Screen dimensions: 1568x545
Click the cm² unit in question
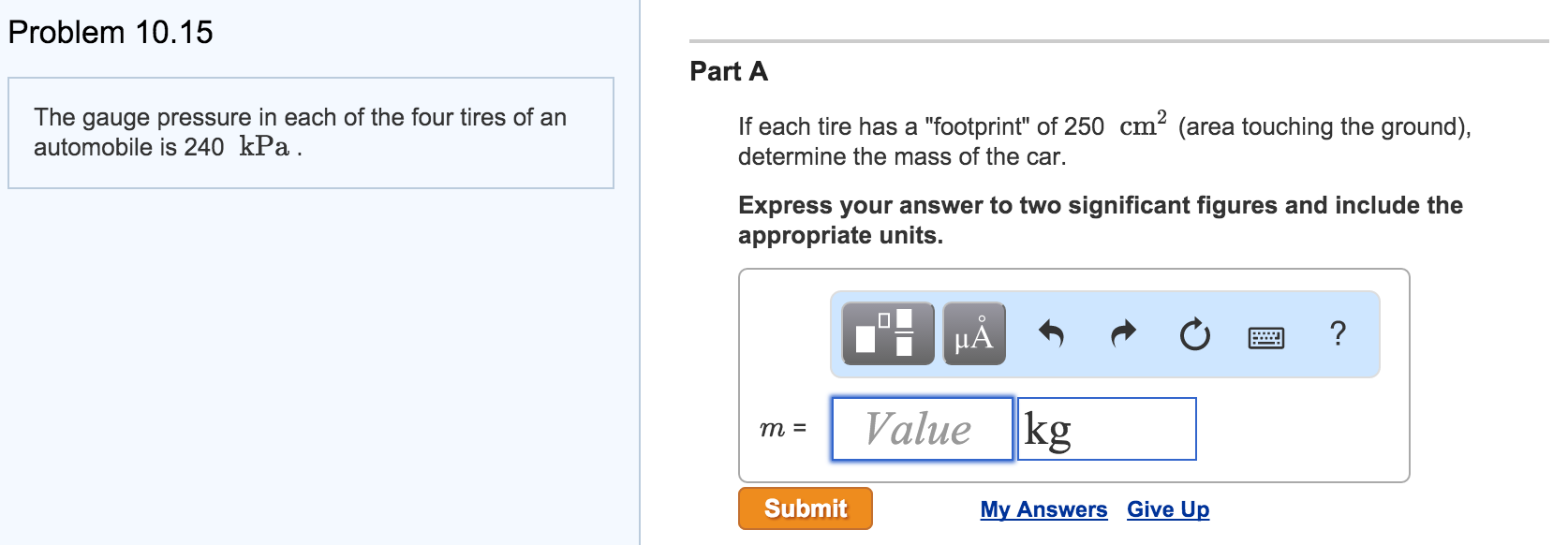(1143, 124)
